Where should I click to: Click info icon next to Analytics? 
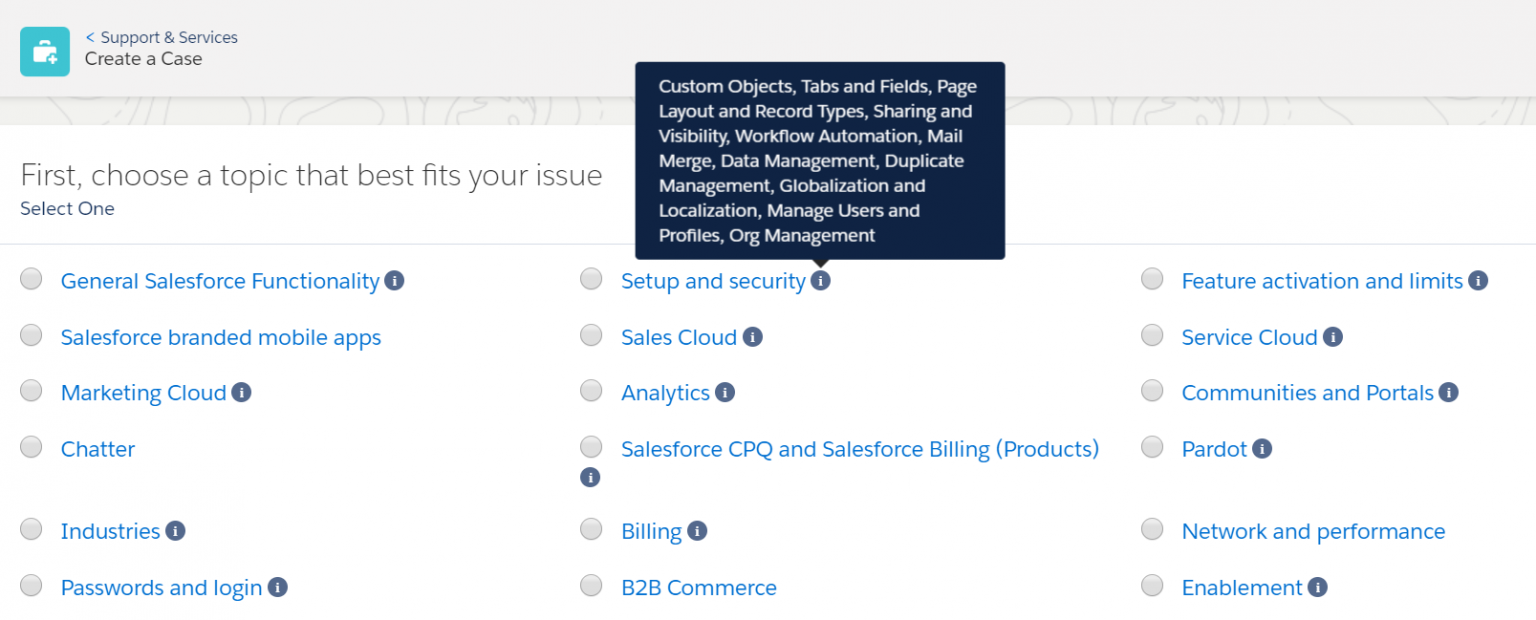(x=725, y=392)
